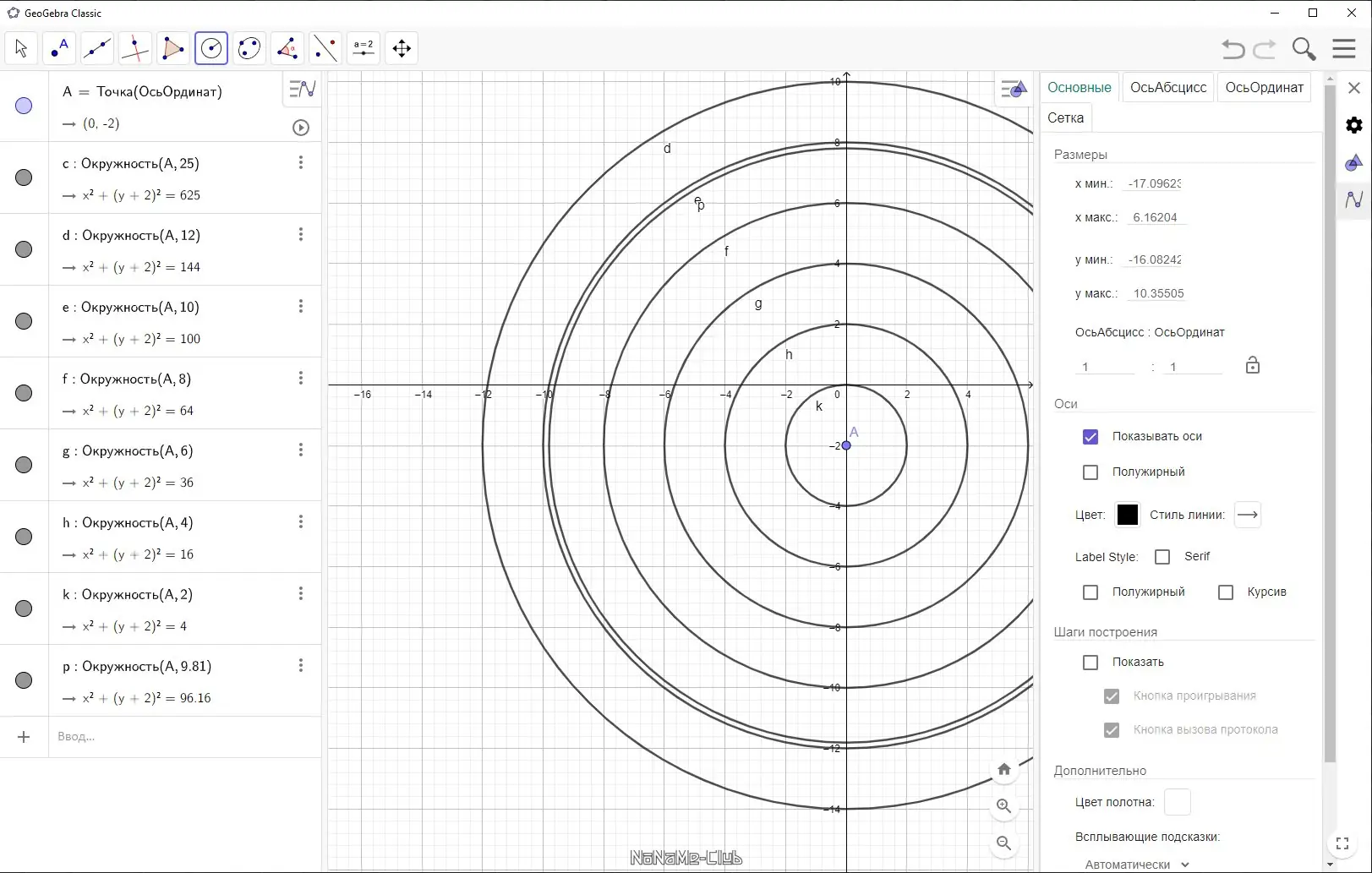Open the 'ОсьАбсцисс' tab
Image resolution: width=1372 pixels, height=873 pixels.
(1168, 88)
